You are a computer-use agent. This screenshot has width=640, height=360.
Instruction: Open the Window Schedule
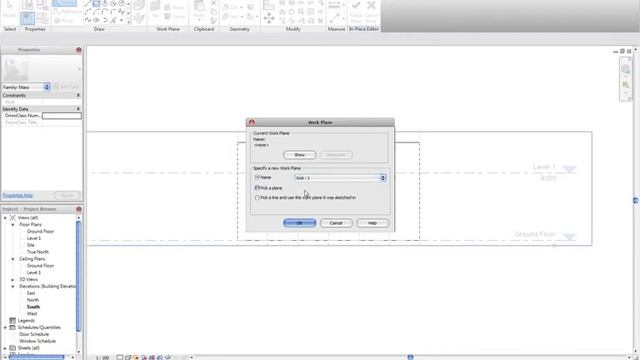tap(38, 341)
